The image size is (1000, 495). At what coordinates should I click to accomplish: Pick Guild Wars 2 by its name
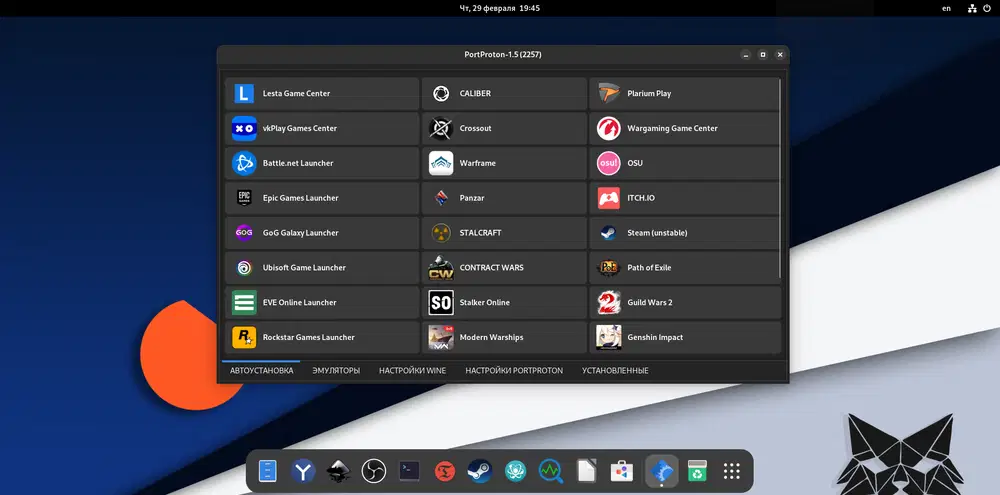click(x=650, y=302)
